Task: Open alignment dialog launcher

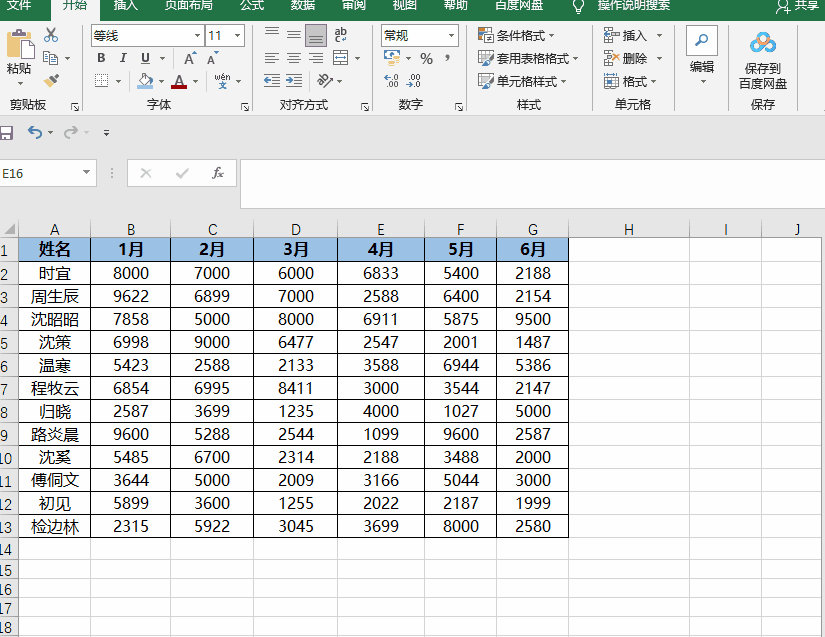Action: (365, 107)
